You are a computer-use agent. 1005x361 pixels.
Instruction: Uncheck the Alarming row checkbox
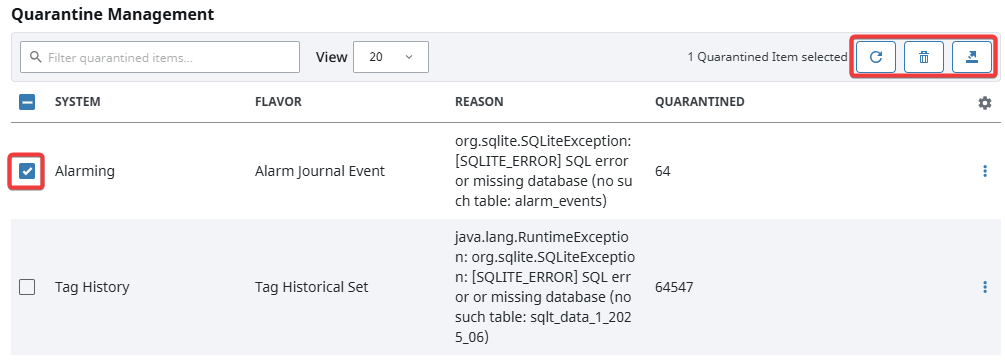click(27, 171)
